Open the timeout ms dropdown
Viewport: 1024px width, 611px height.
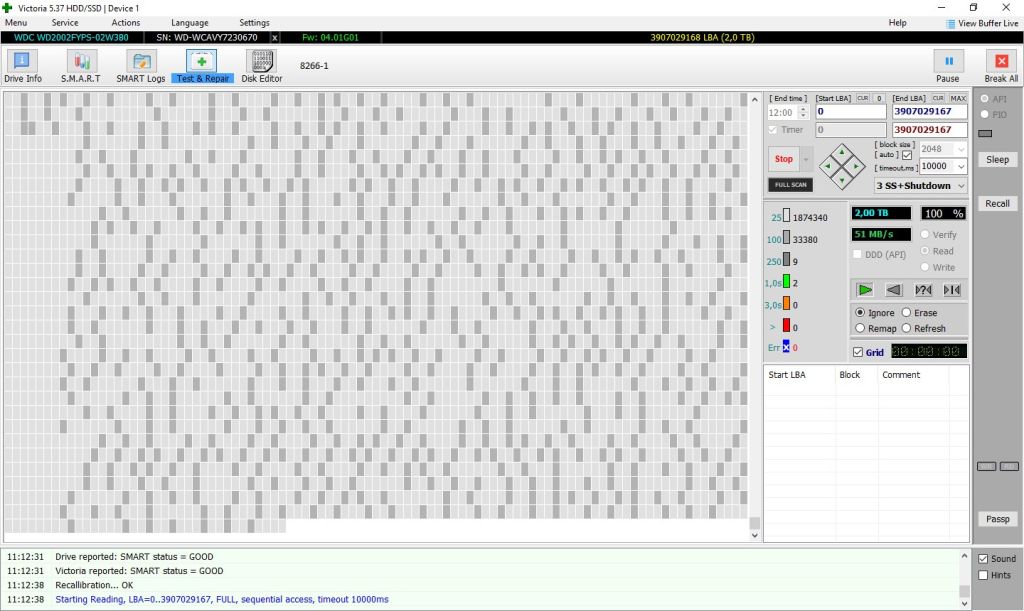961,166
